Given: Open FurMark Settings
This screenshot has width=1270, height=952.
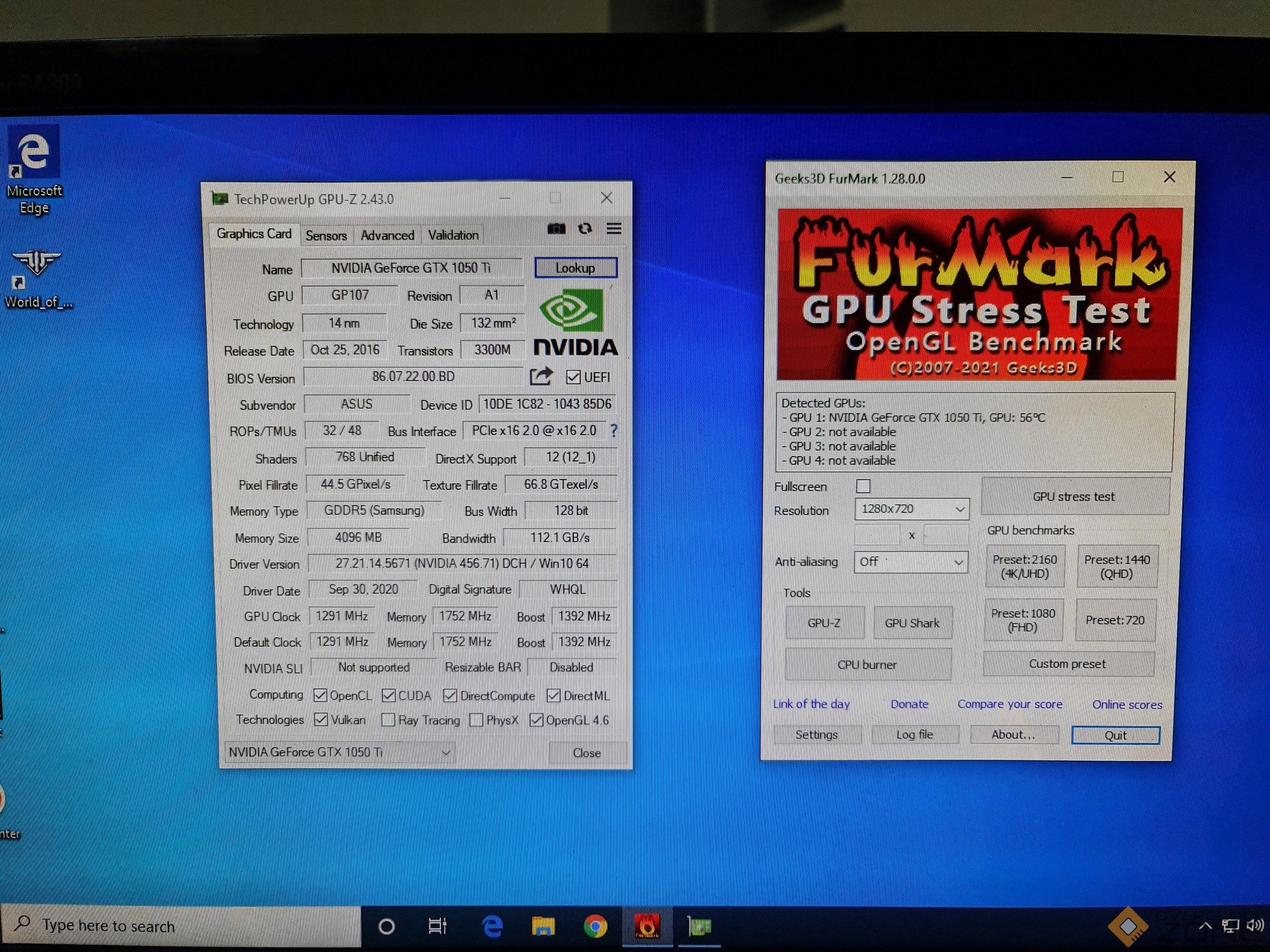Looking at the screenshot, I should pyautogui.click(x=817, y=735).
